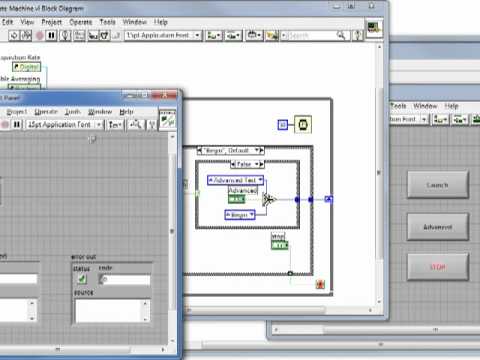Open Help menu in Front Panel window
Viewport: 480px width, 360px height.
tap(126, 112)
